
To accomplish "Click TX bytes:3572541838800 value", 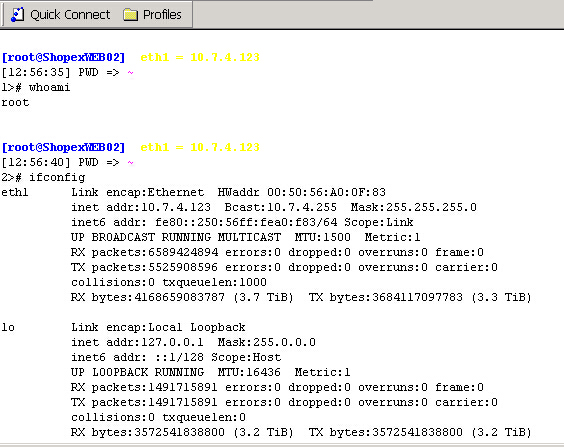I will tap(386, 432).
